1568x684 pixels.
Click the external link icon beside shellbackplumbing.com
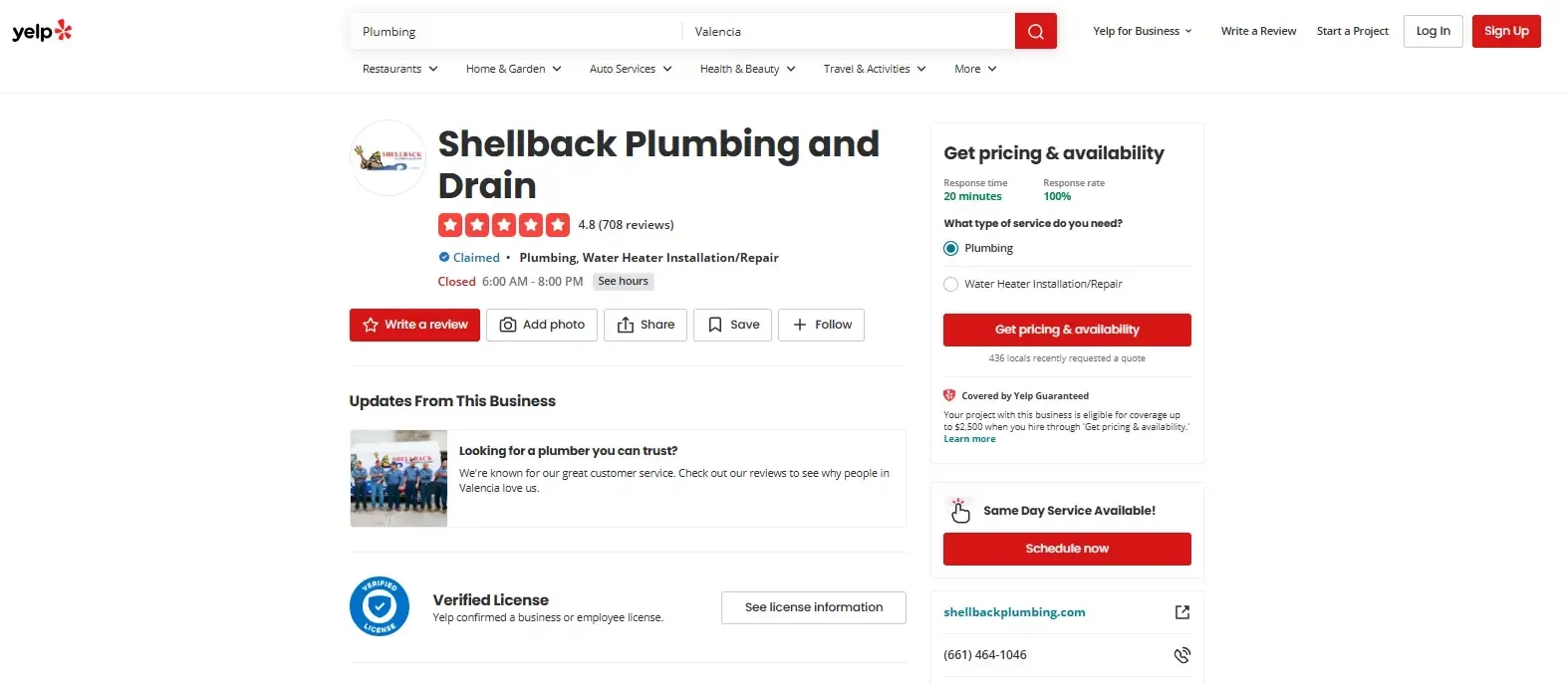tap(1181, 612)
